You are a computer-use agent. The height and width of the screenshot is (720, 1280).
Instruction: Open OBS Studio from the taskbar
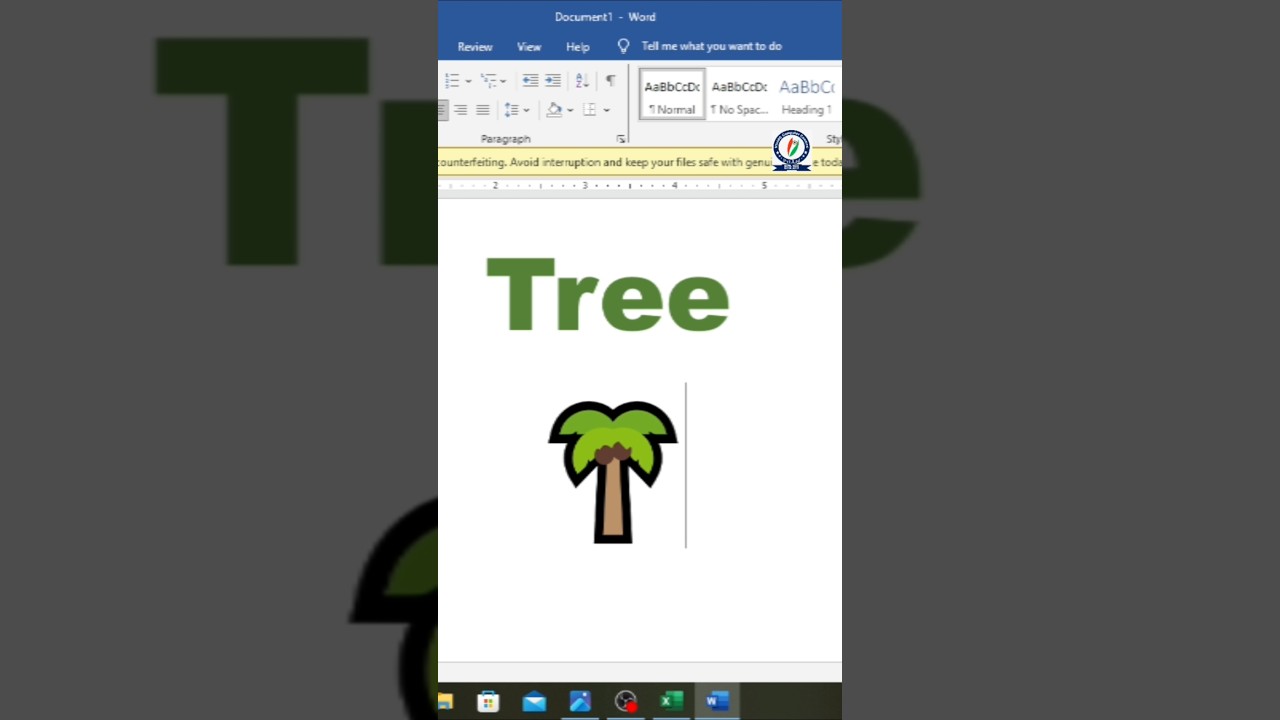tap(626, 702)
